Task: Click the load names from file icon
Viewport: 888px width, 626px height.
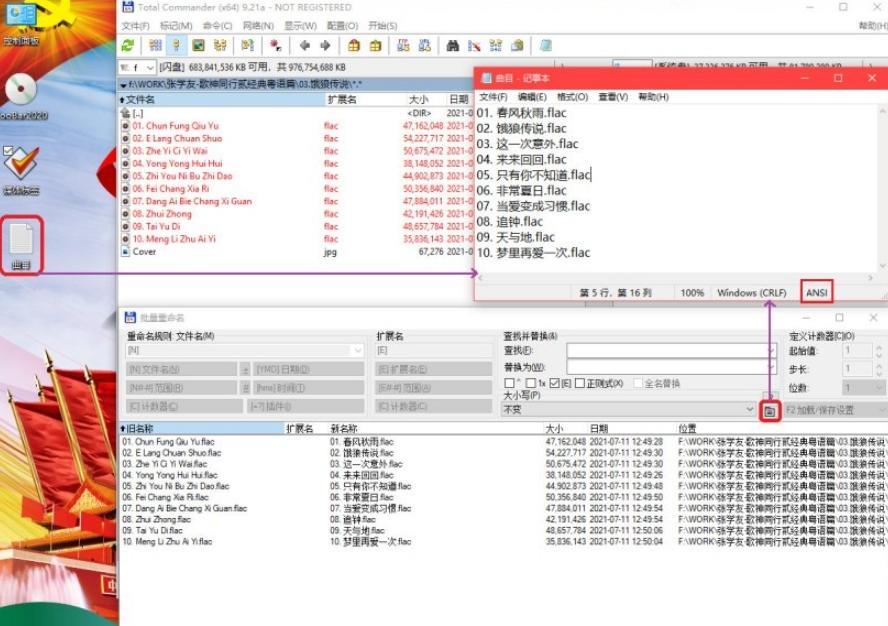Action: click(770, 411)
